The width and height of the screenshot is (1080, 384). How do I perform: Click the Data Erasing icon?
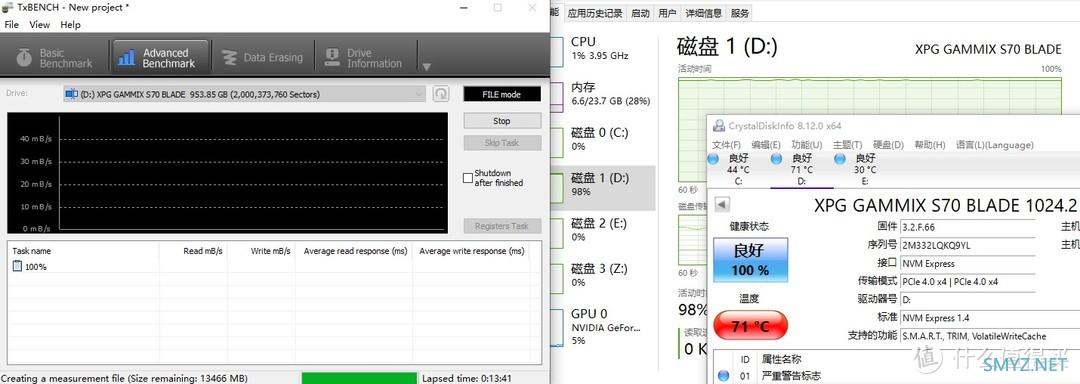point(230,58)
